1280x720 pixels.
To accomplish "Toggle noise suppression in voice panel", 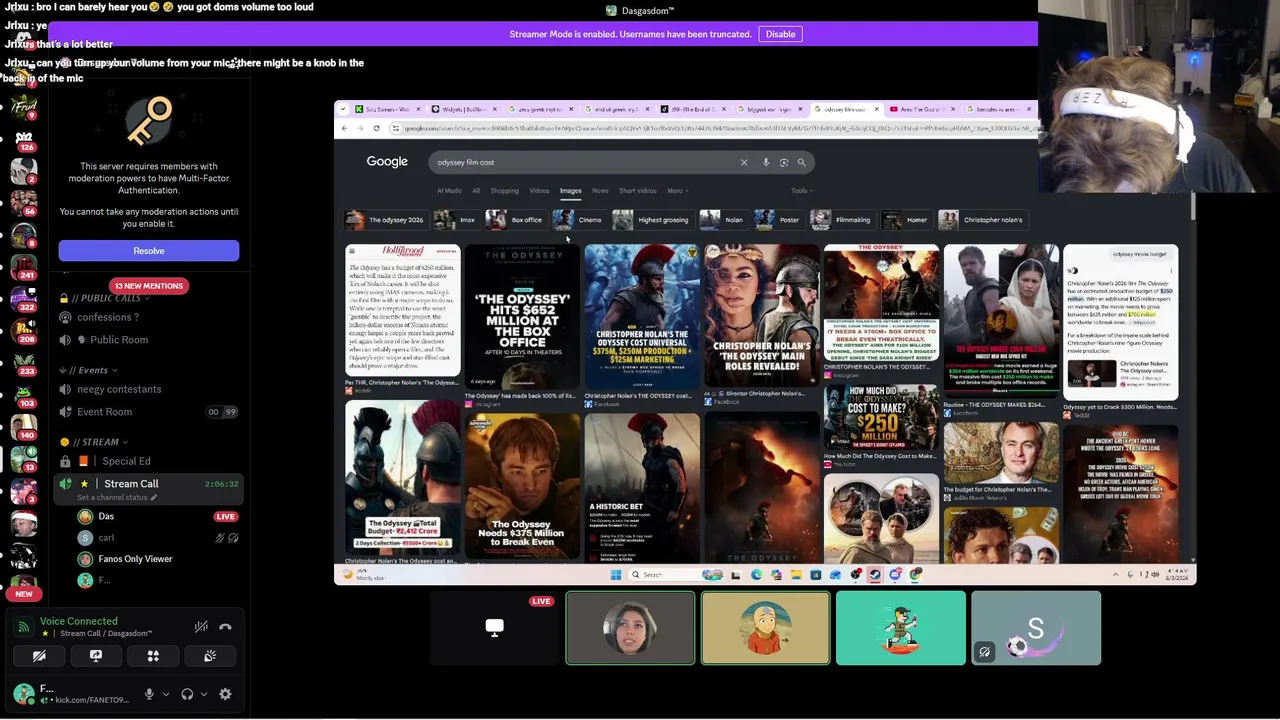I will (x=201, y=627).
